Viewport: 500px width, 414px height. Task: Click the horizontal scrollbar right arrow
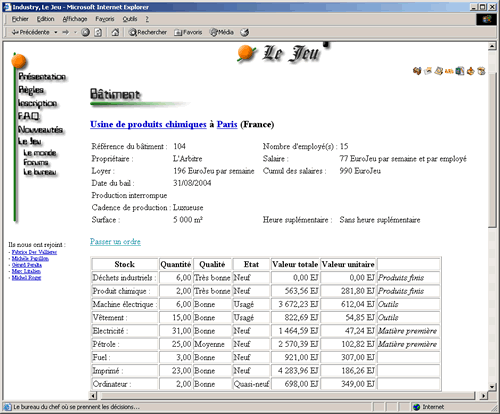[x=483, y=396]
